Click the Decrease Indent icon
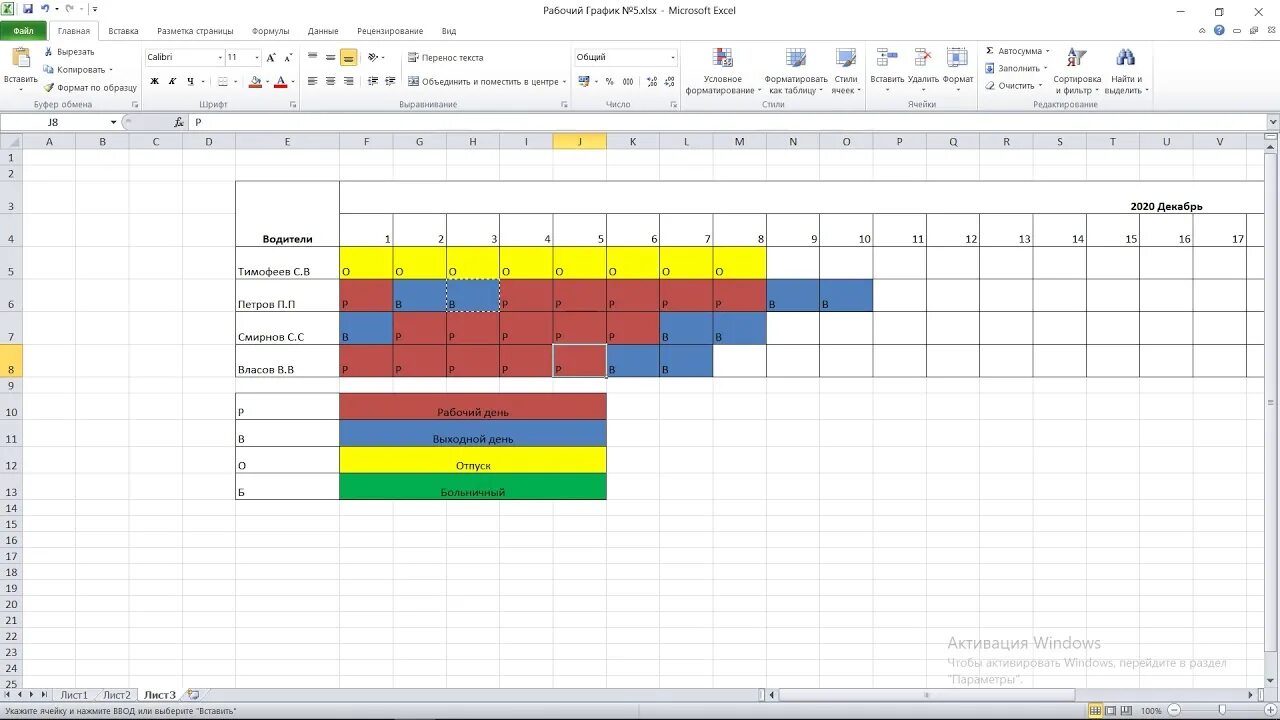 [372, 82]
